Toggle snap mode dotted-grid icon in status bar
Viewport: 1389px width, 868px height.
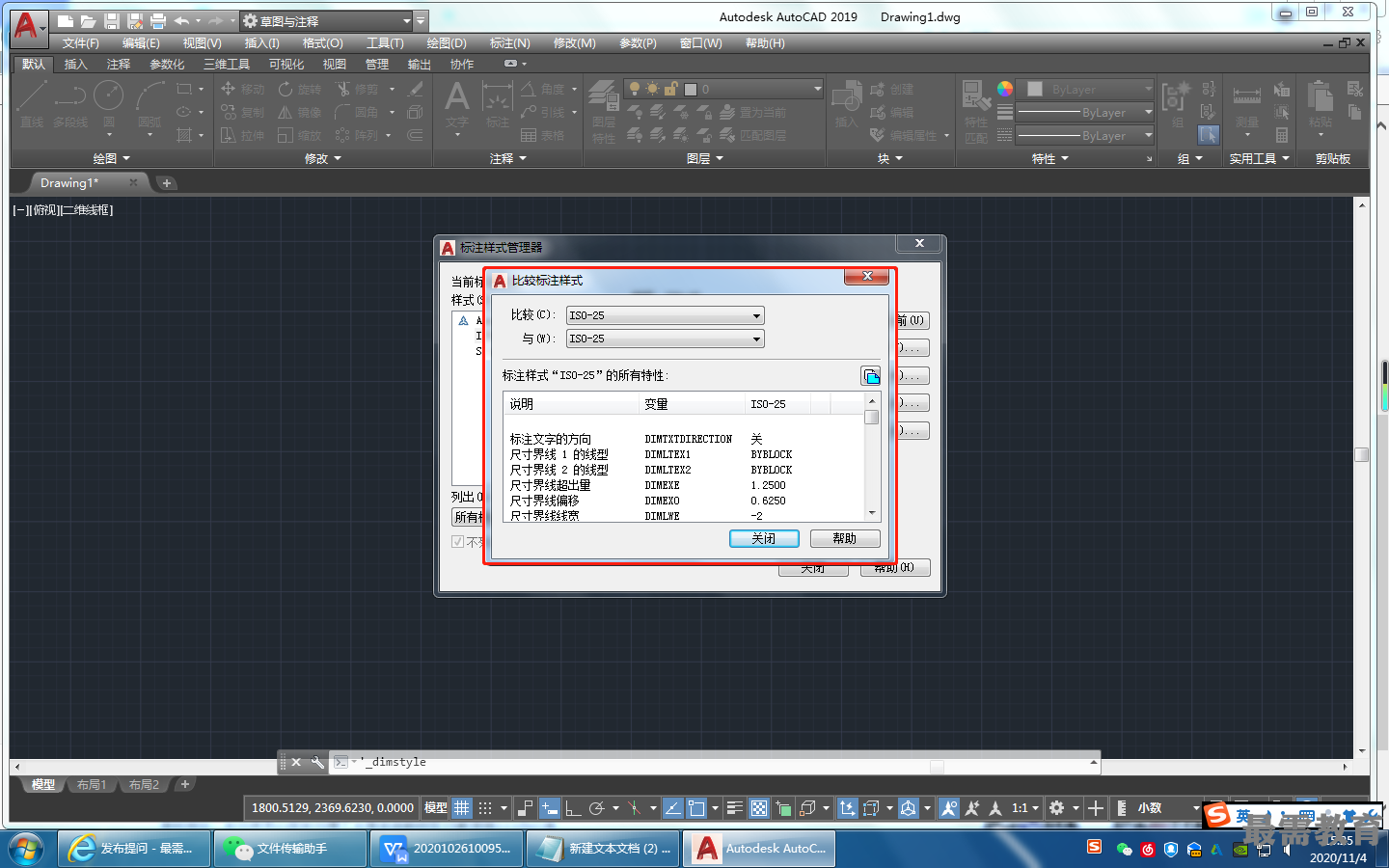[485, 808]
